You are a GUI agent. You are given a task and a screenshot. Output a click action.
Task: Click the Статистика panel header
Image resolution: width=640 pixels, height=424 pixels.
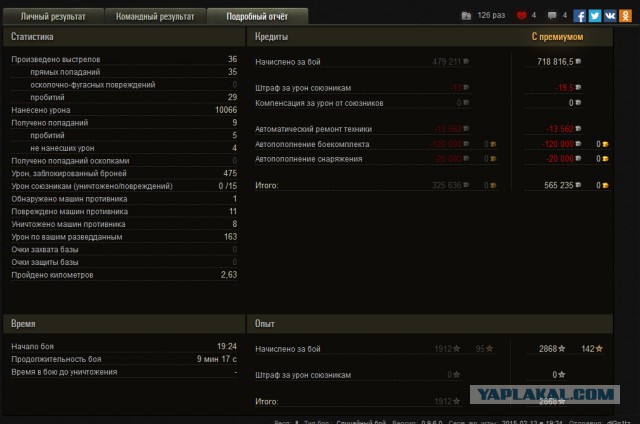coord(124,37)
